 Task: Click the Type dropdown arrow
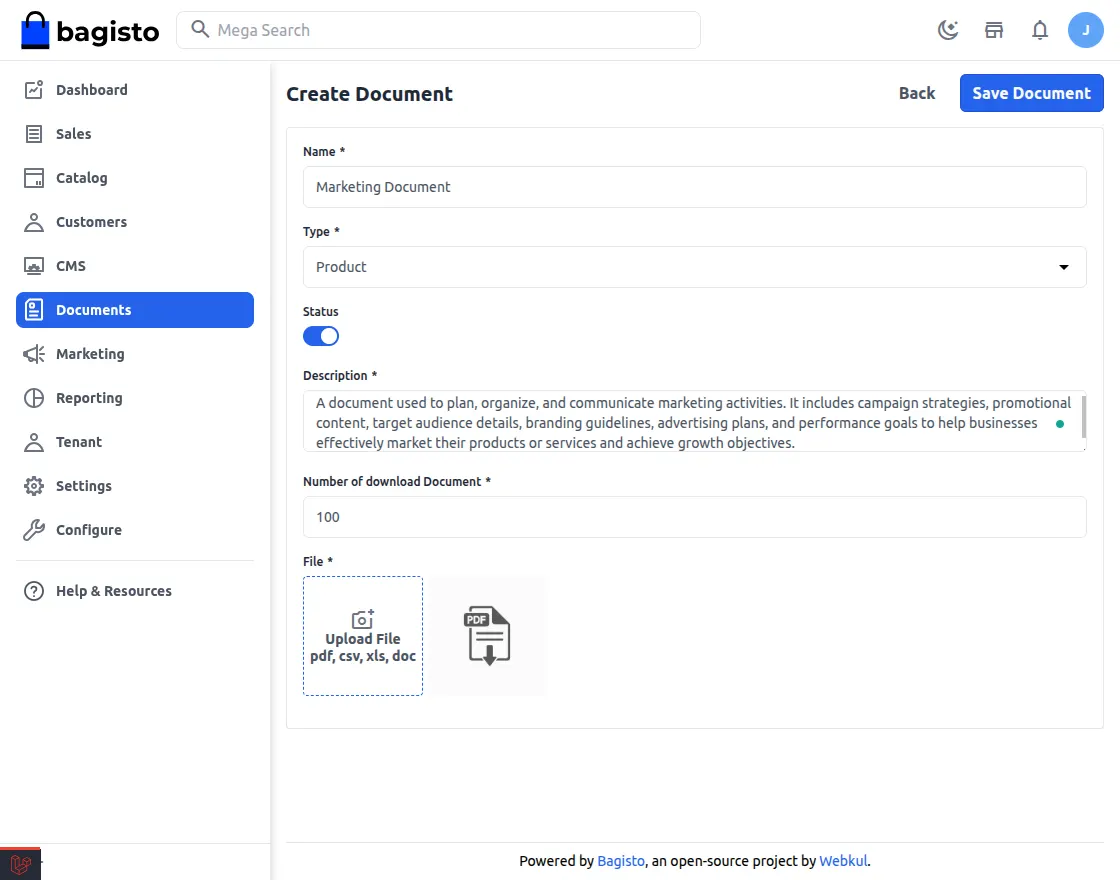[x=1064, y=267]
